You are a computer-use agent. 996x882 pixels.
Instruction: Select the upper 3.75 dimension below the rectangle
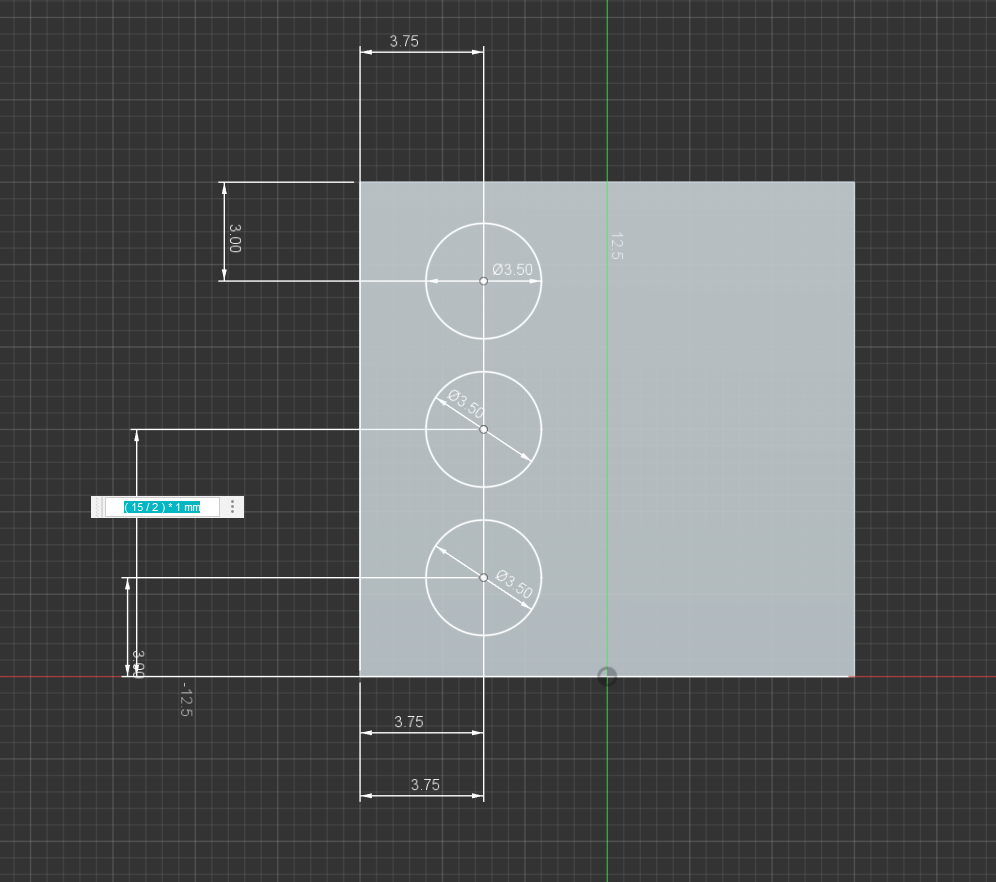click(x=408, y=722)
